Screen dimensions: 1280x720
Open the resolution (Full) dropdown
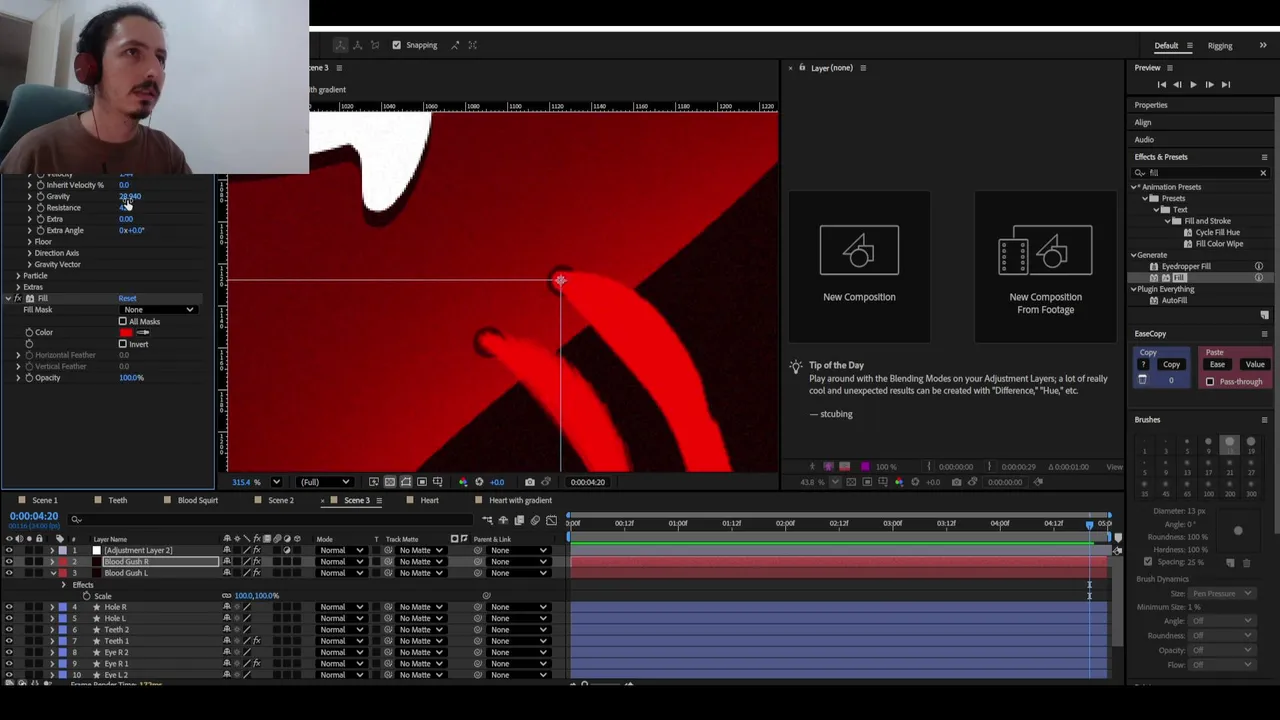point(323,482)
